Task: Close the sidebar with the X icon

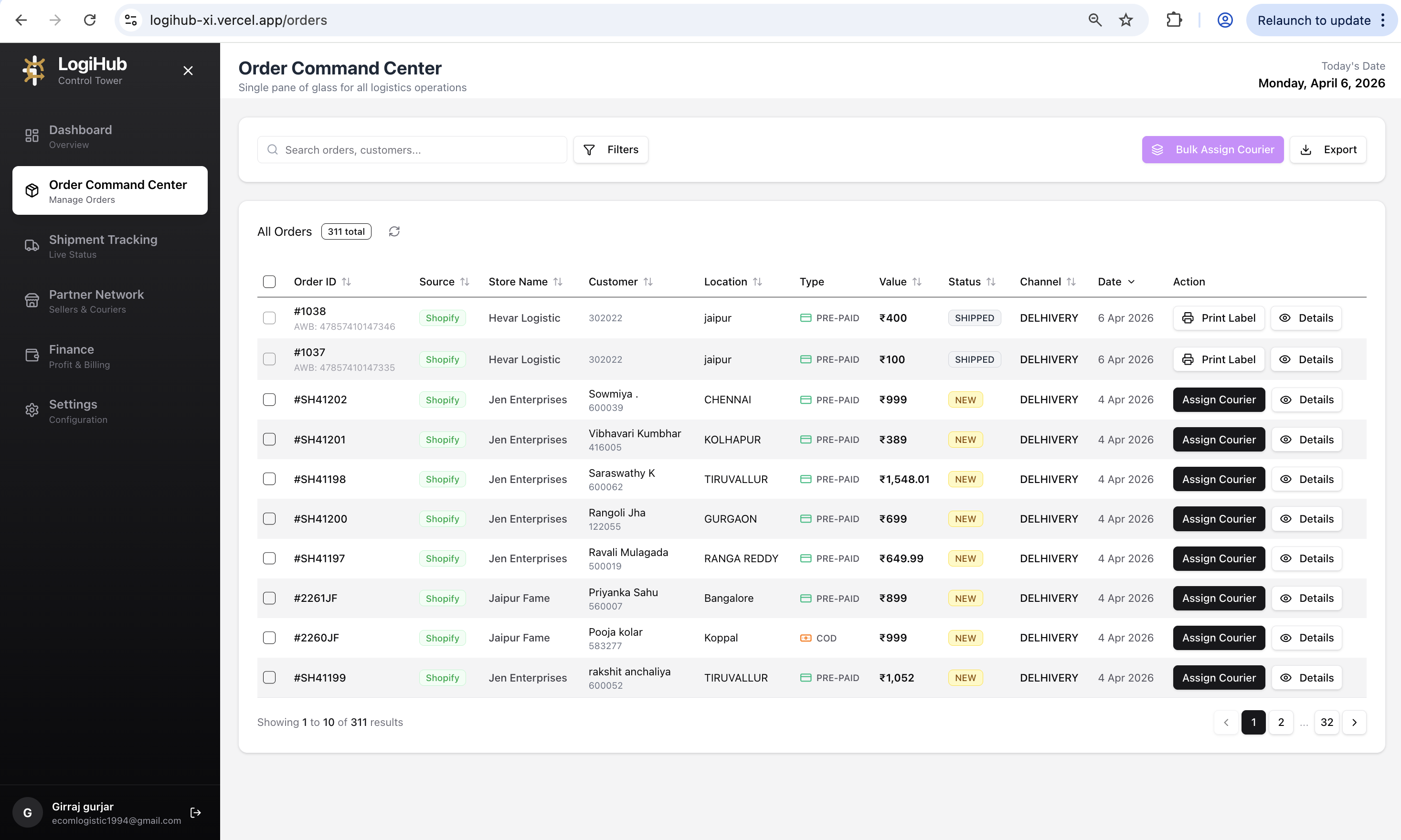Action: (x=188, y=71)
